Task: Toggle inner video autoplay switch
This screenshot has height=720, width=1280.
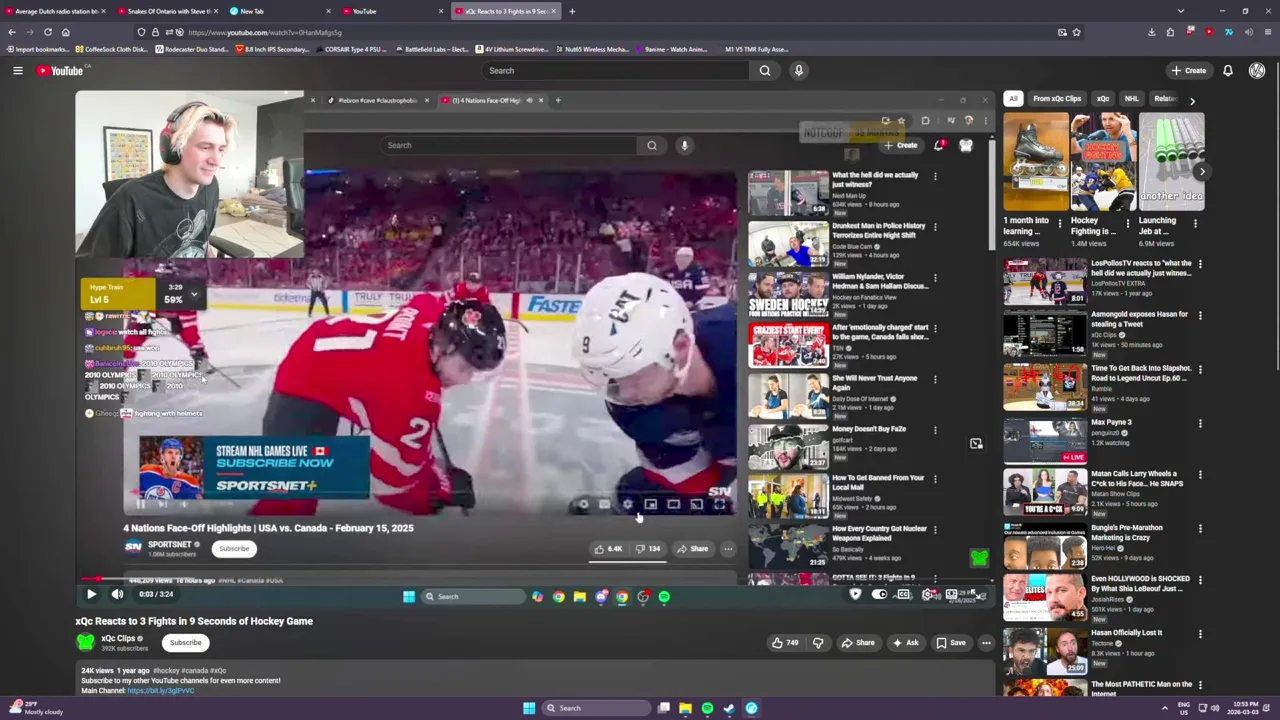Action: [583, 505]
